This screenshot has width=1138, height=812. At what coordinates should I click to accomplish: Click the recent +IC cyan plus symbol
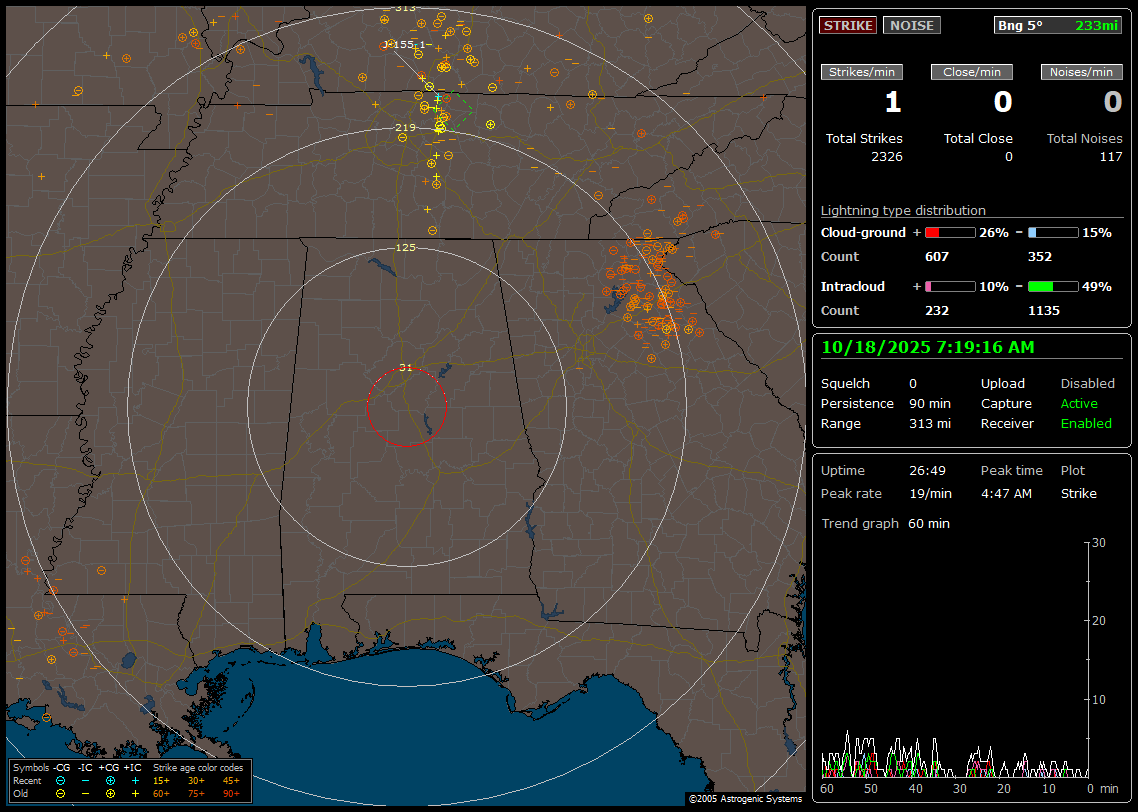click(135, 780)
